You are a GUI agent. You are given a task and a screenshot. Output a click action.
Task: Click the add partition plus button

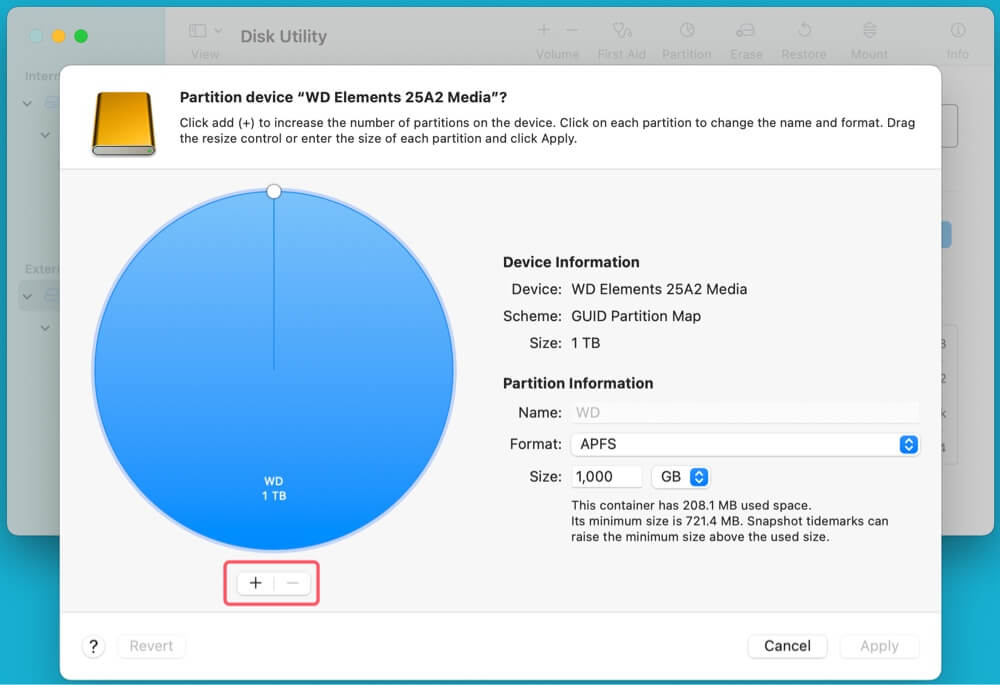click(255, 583)
